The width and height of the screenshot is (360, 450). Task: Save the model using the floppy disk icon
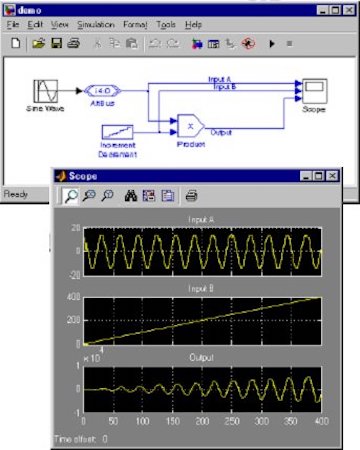click(x=56, y=43)
